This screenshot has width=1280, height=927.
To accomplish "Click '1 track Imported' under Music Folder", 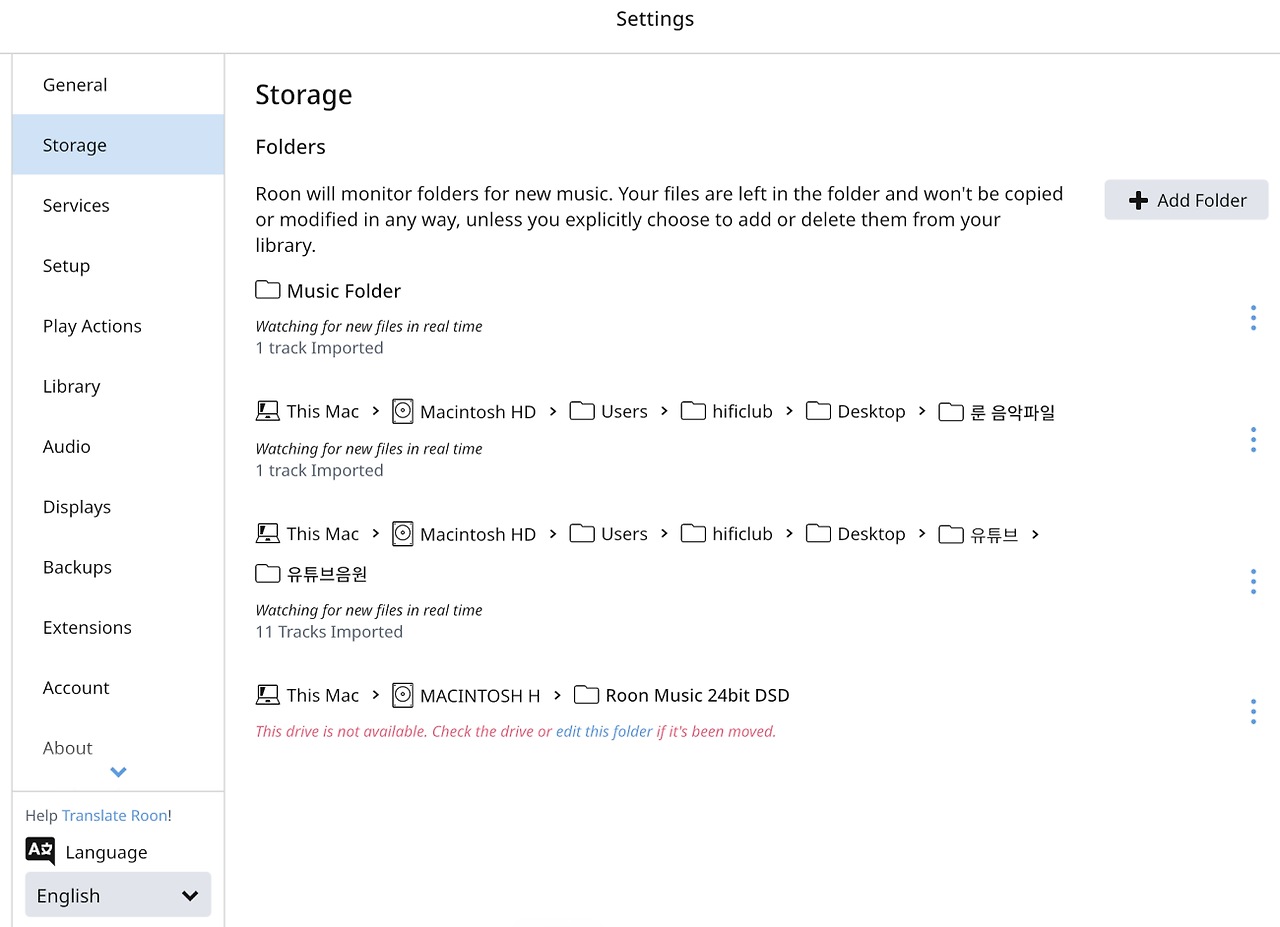I will coord(319,348).
